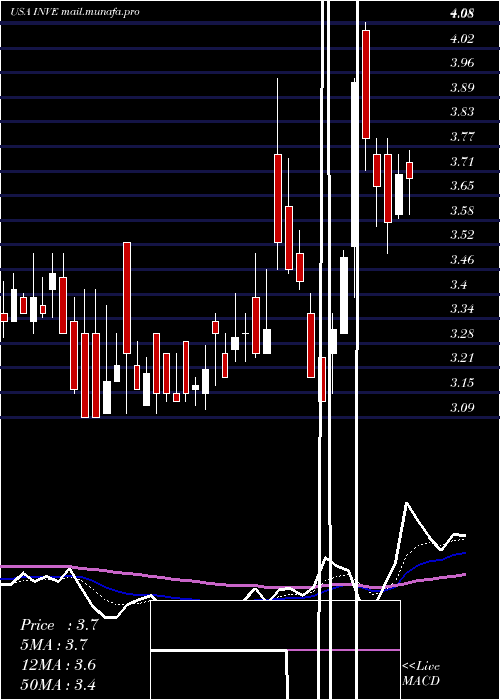Select the 4.02 price axis label
This screenshot has width=500, height=700.
pos(462,38)
